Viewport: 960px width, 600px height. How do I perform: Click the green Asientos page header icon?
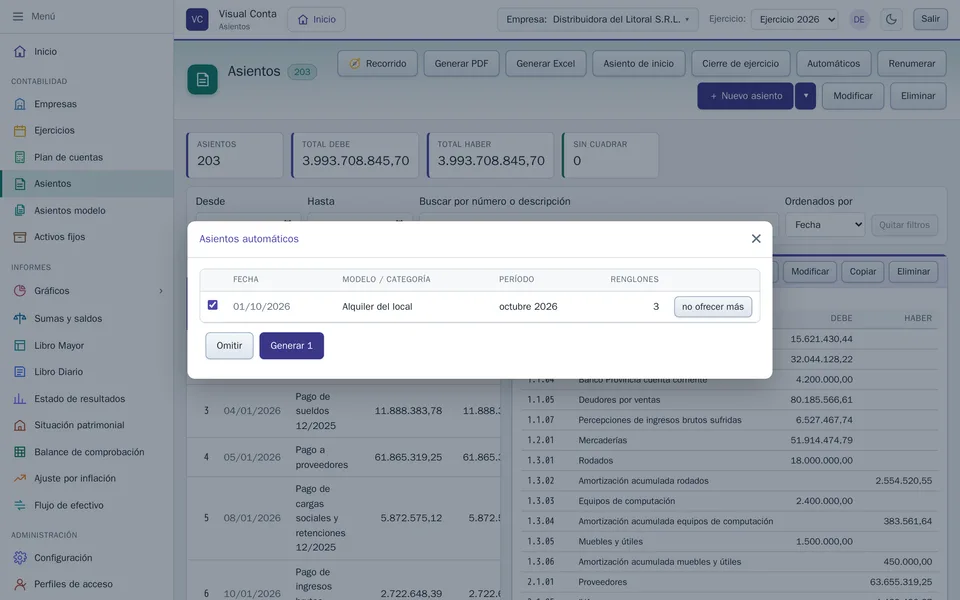click(203, 80)
